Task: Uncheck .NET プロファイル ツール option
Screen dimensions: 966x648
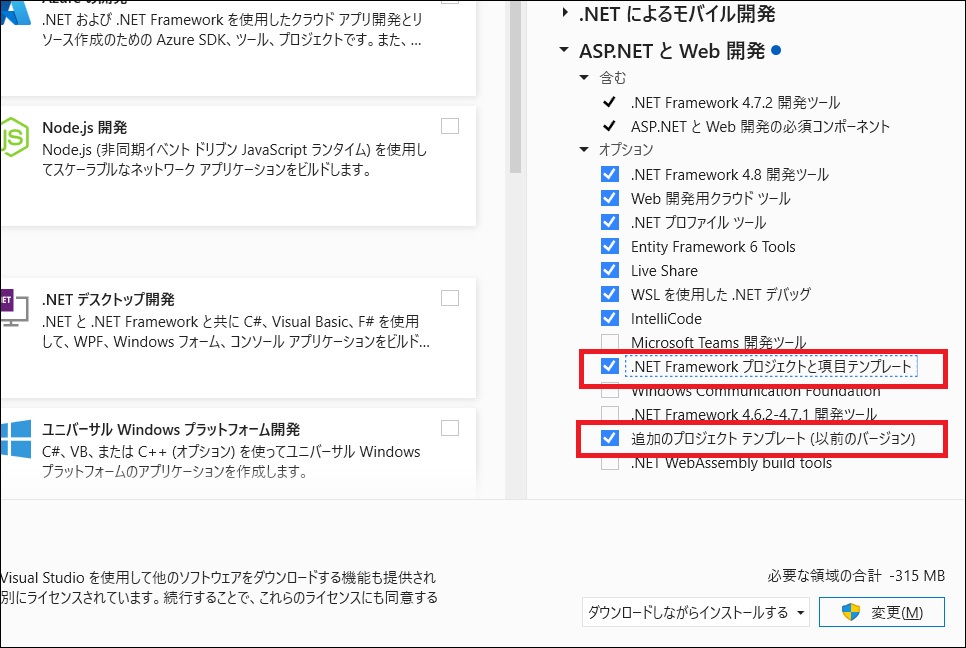Action: [610, 222]
